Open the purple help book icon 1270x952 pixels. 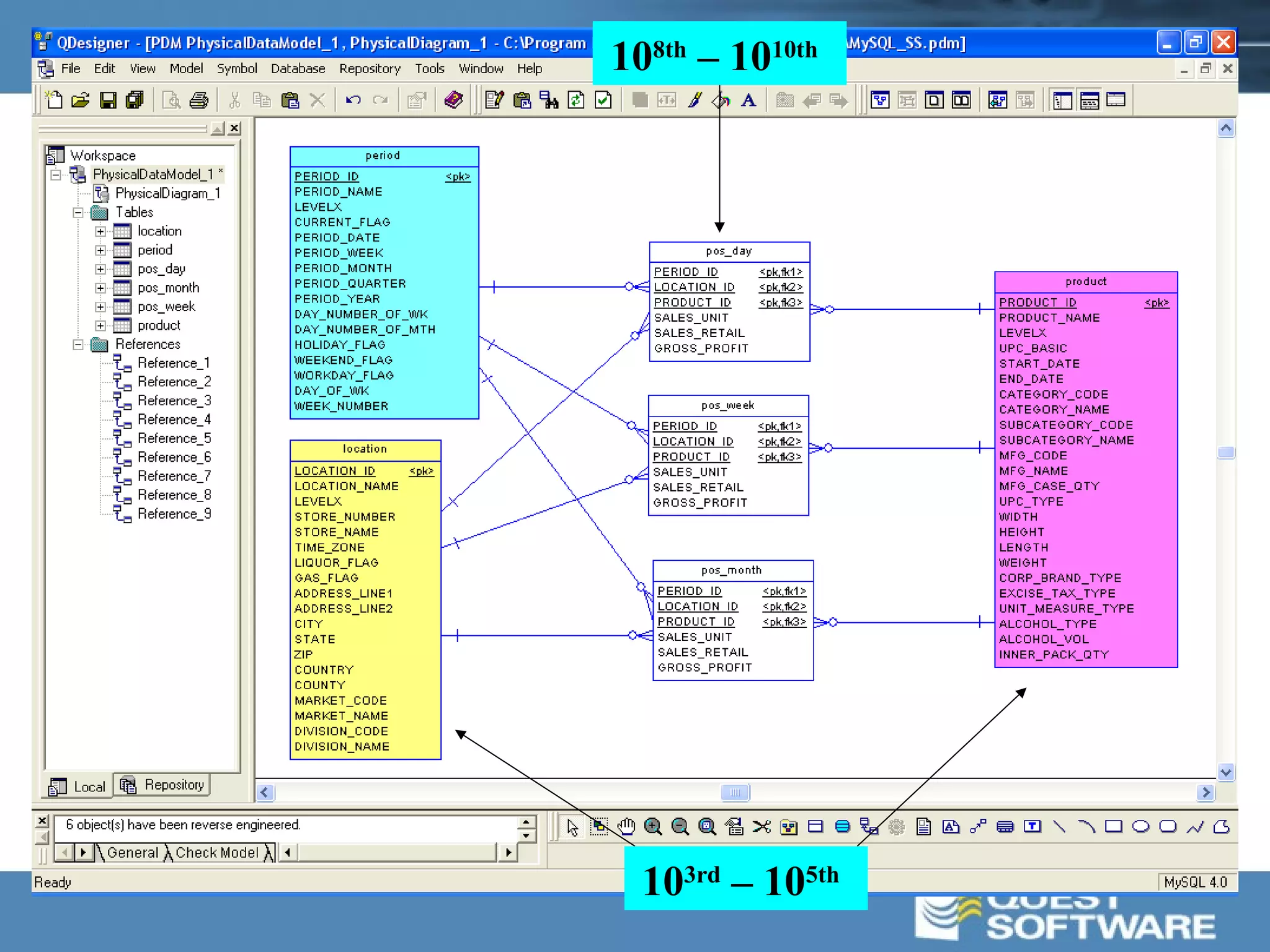pyautogui.click(x=454, y=100)
